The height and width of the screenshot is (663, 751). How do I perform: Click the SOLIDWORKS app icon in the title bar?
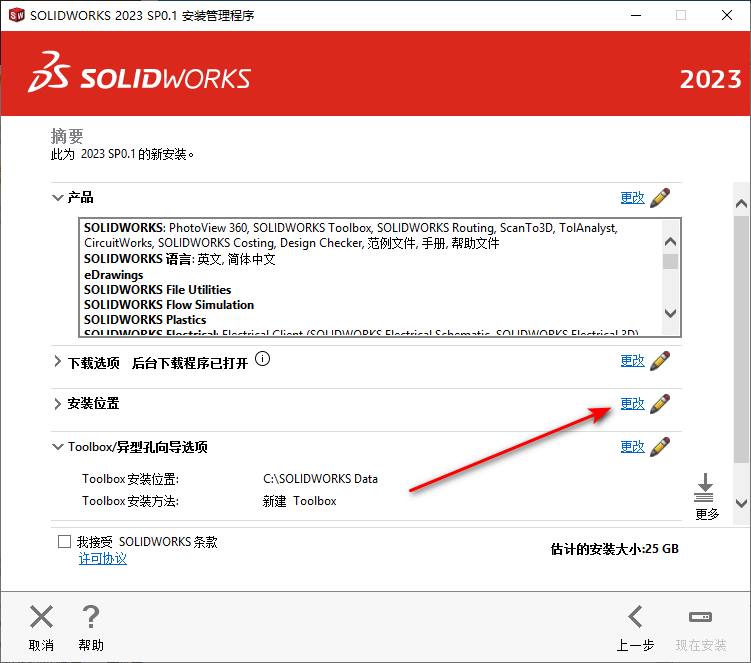pos(17,15)
